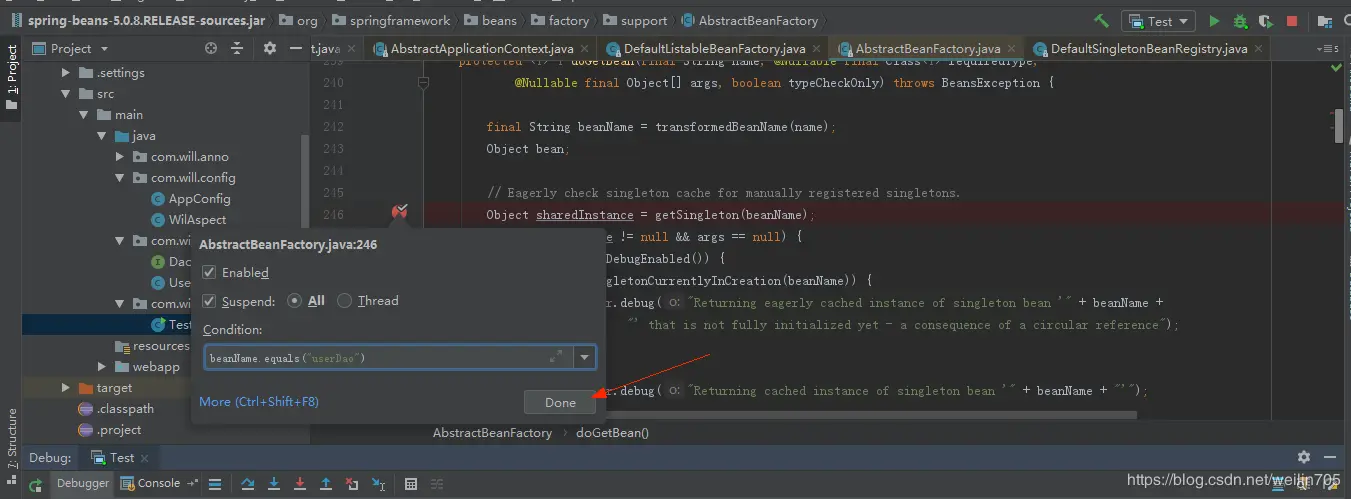The image size is (1351, 499).
Task: Expand the condition field editor icon
Action: (x=556, y=357)
